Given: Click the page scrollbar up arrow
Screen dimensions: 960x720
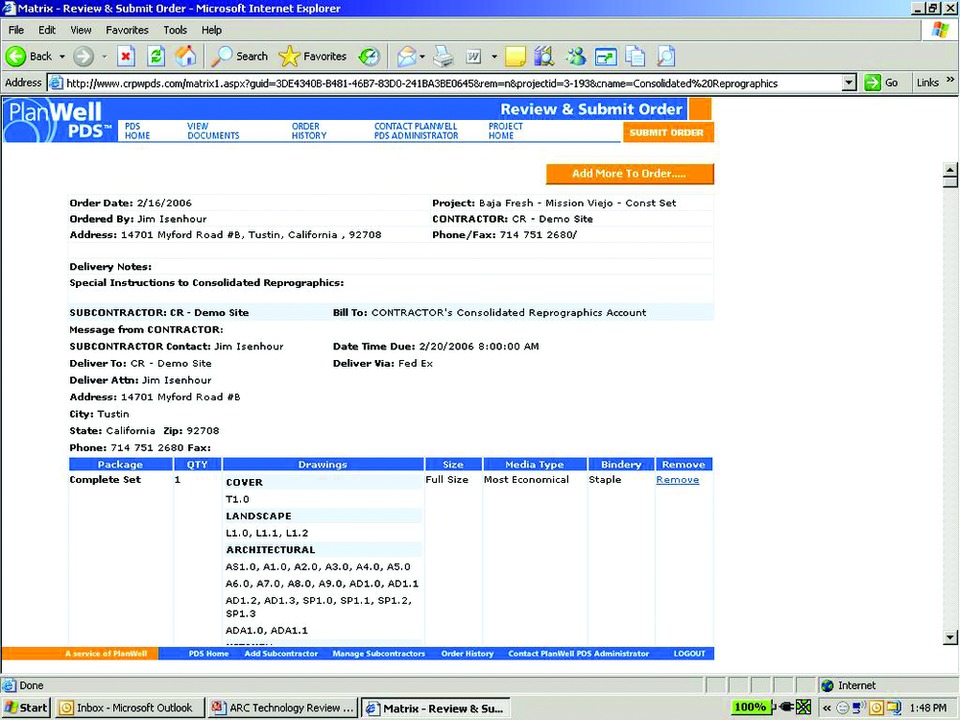Looking at the screenshot, I should 950,170.
